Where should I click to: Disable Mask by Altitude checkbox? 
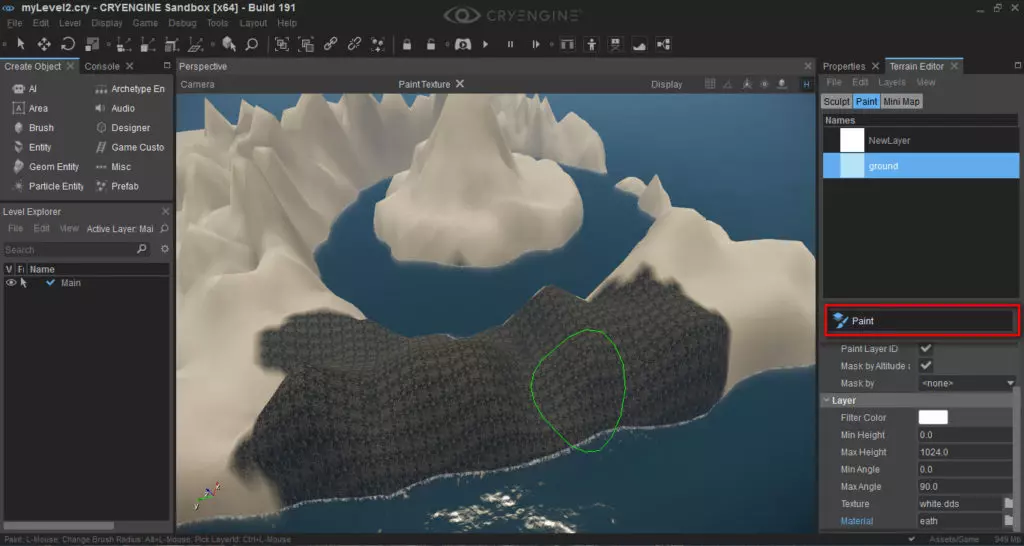tap(925, 366)
